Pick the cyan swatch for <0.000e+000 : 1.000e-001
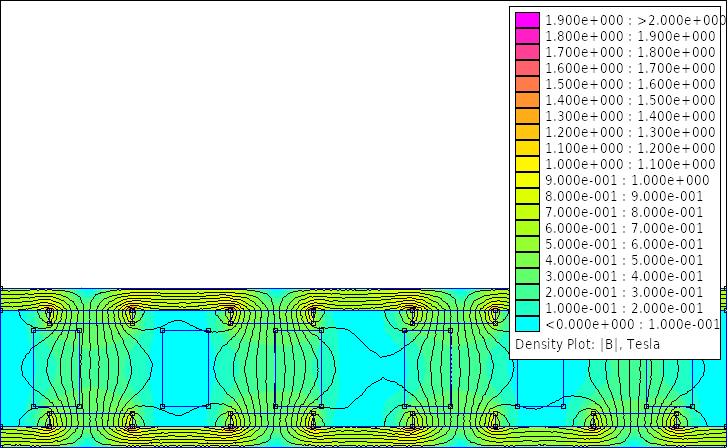 click(x=527, y=324)
